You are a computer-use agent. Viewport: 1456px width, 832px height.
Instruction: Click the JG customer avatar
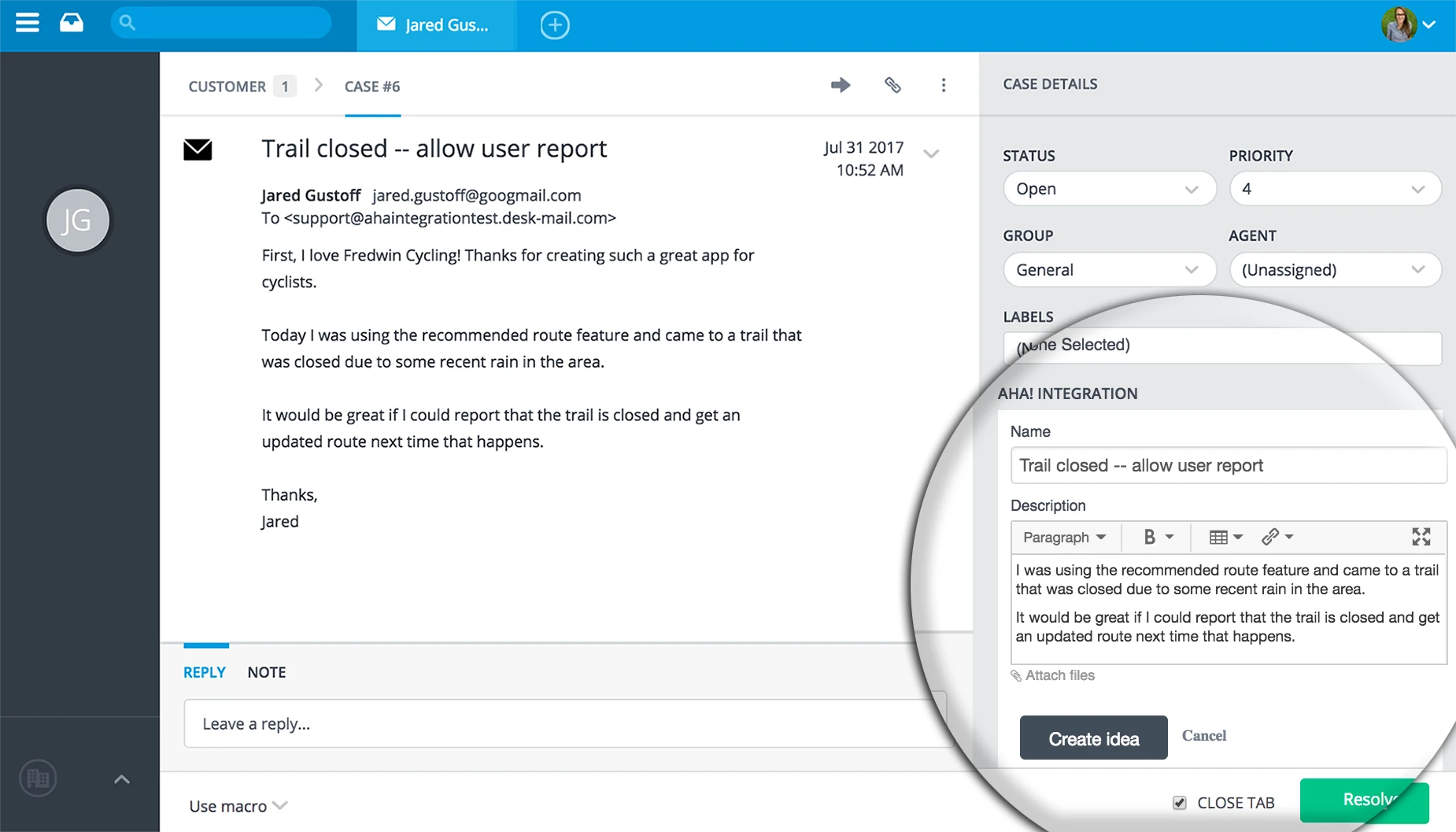coord(77,220)
